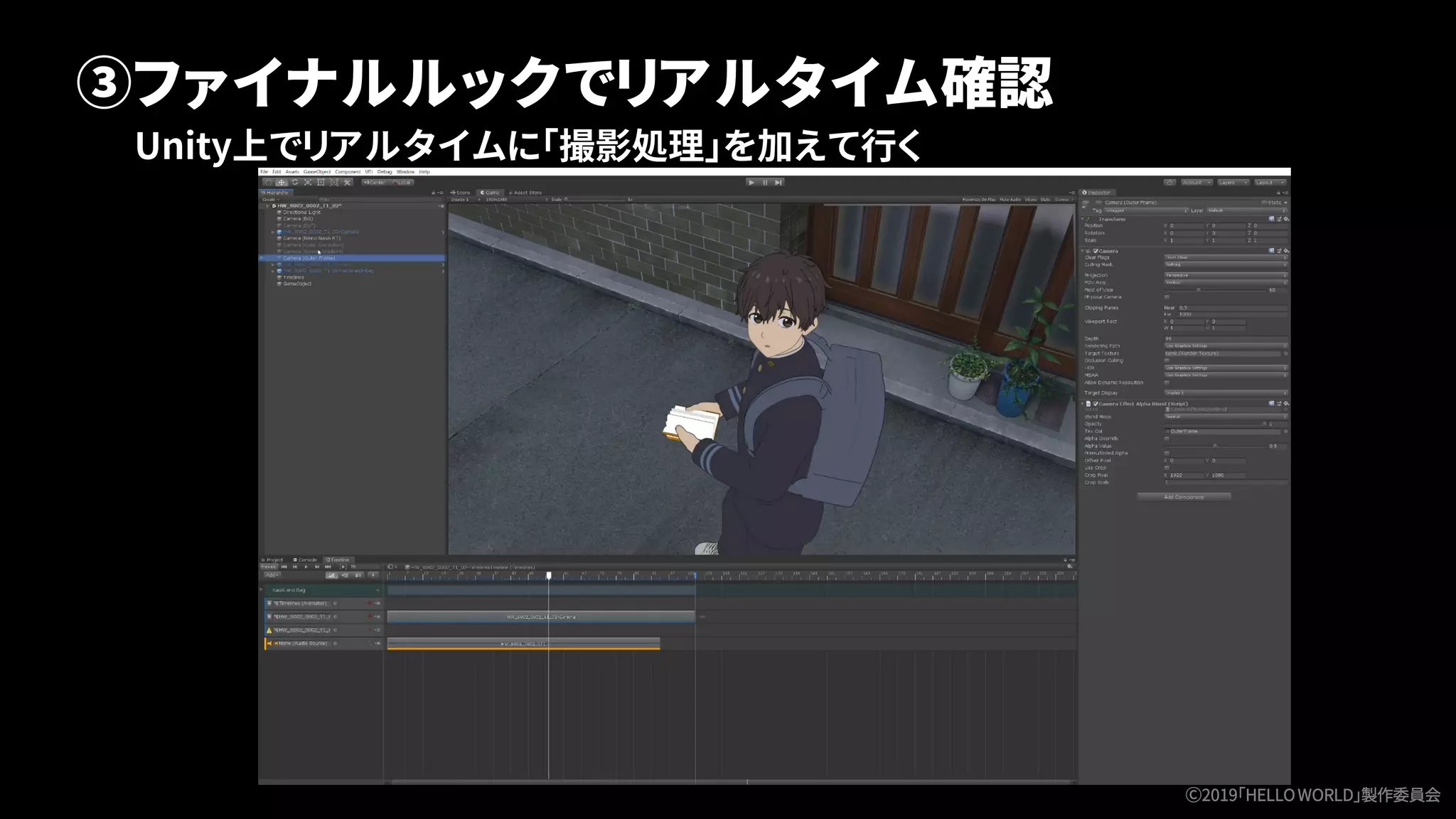Switch to the Console tab
This screenshot has width=1456, height=819.
tap(306, 560)
